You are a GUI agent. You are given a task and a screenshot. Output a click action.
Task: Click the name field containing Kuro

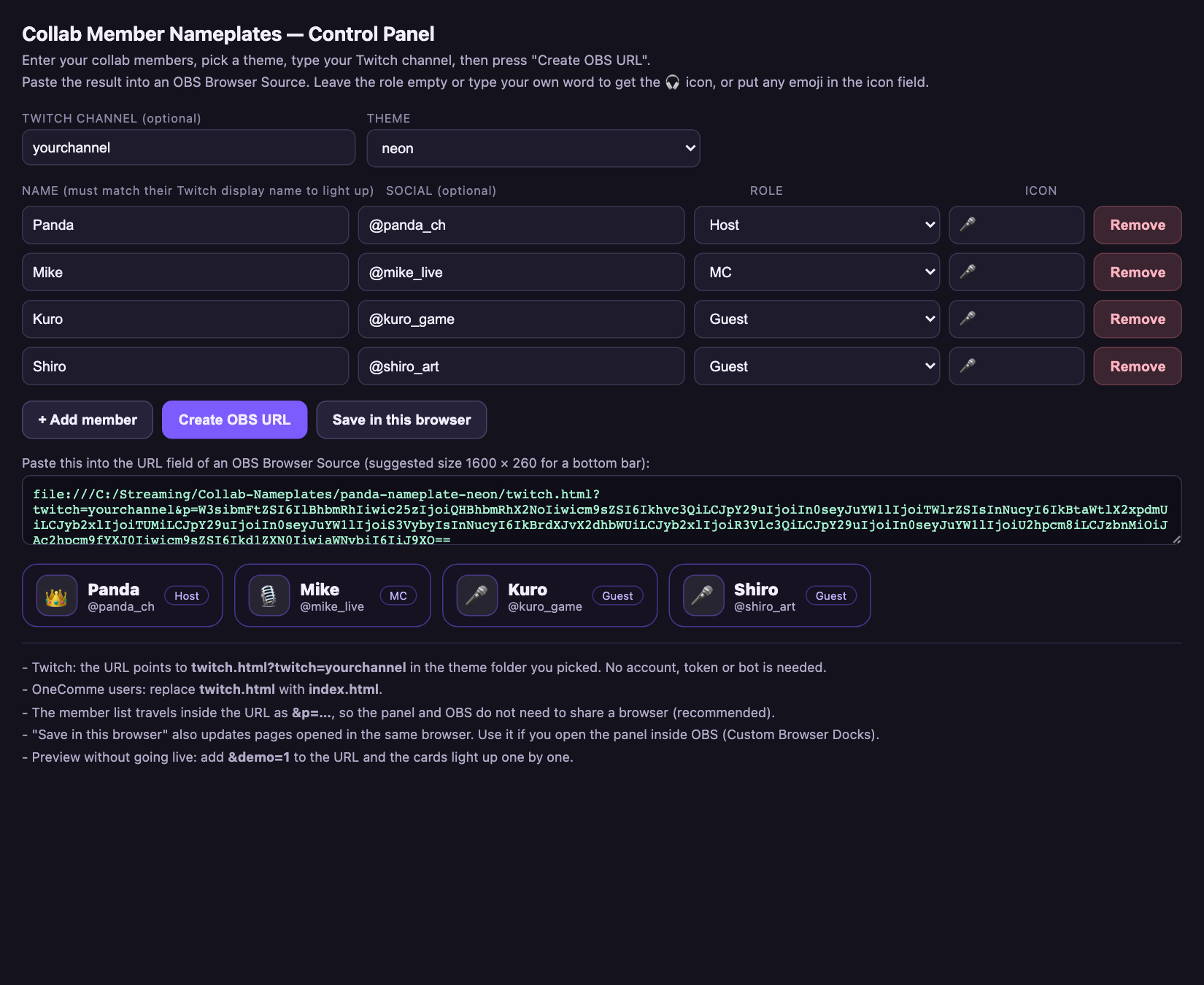pos(185,319)
